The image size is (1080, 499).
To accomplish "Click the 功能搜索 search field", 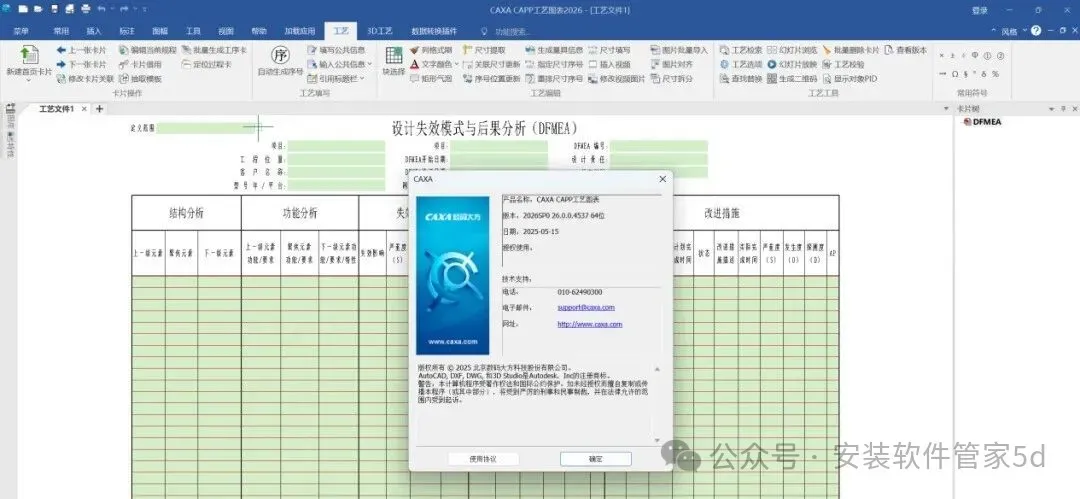I will [x=512, y=32].
